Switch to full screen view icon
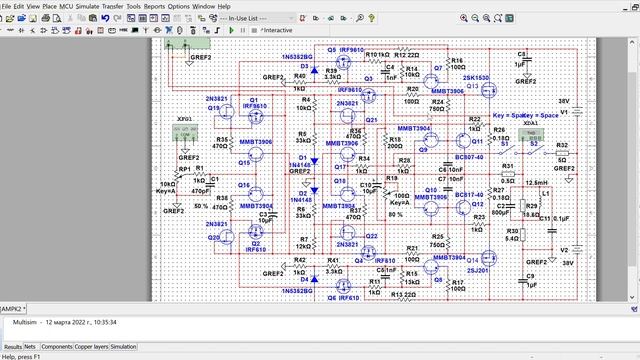 [x=509, y=18]
